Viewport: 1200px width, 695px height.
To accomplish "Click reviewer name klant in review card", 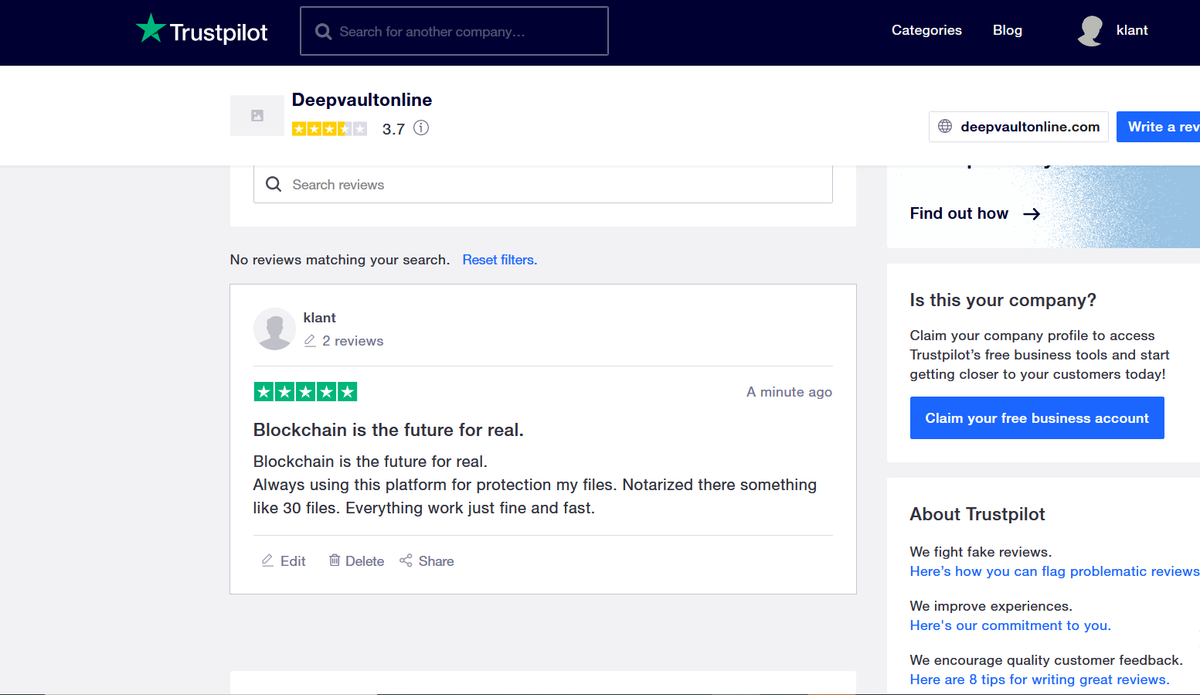I will 320,318.
